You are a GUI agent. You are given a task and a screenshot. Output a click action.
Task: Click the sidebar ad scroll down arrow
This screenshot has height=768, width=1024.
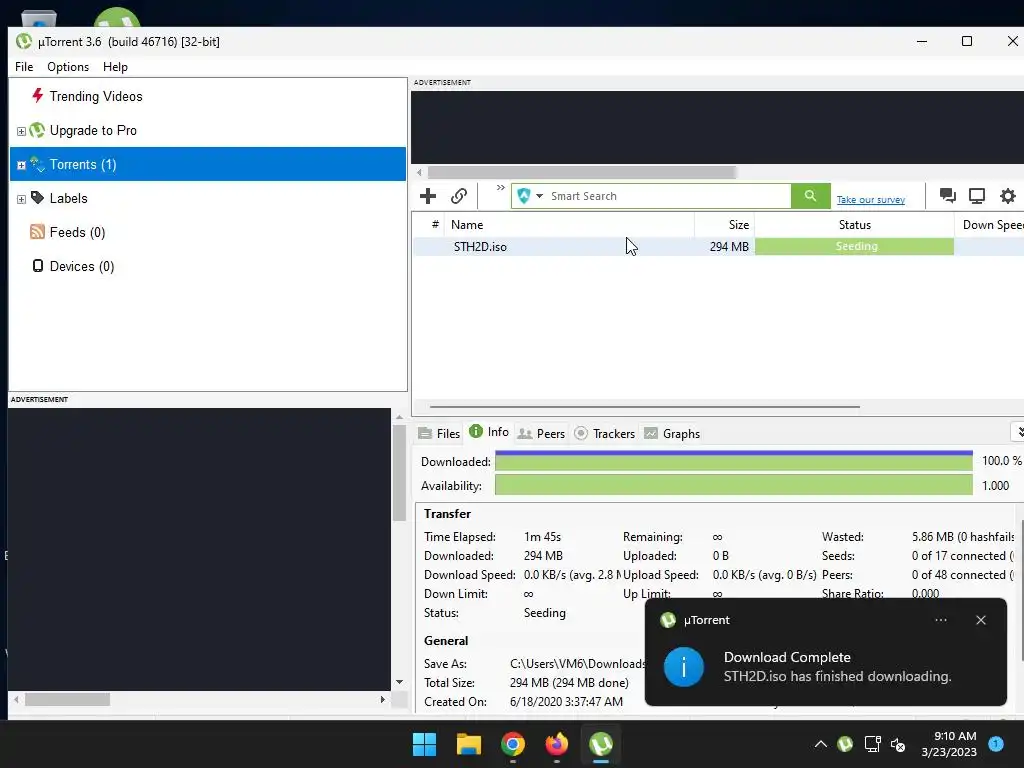point(399,682)
